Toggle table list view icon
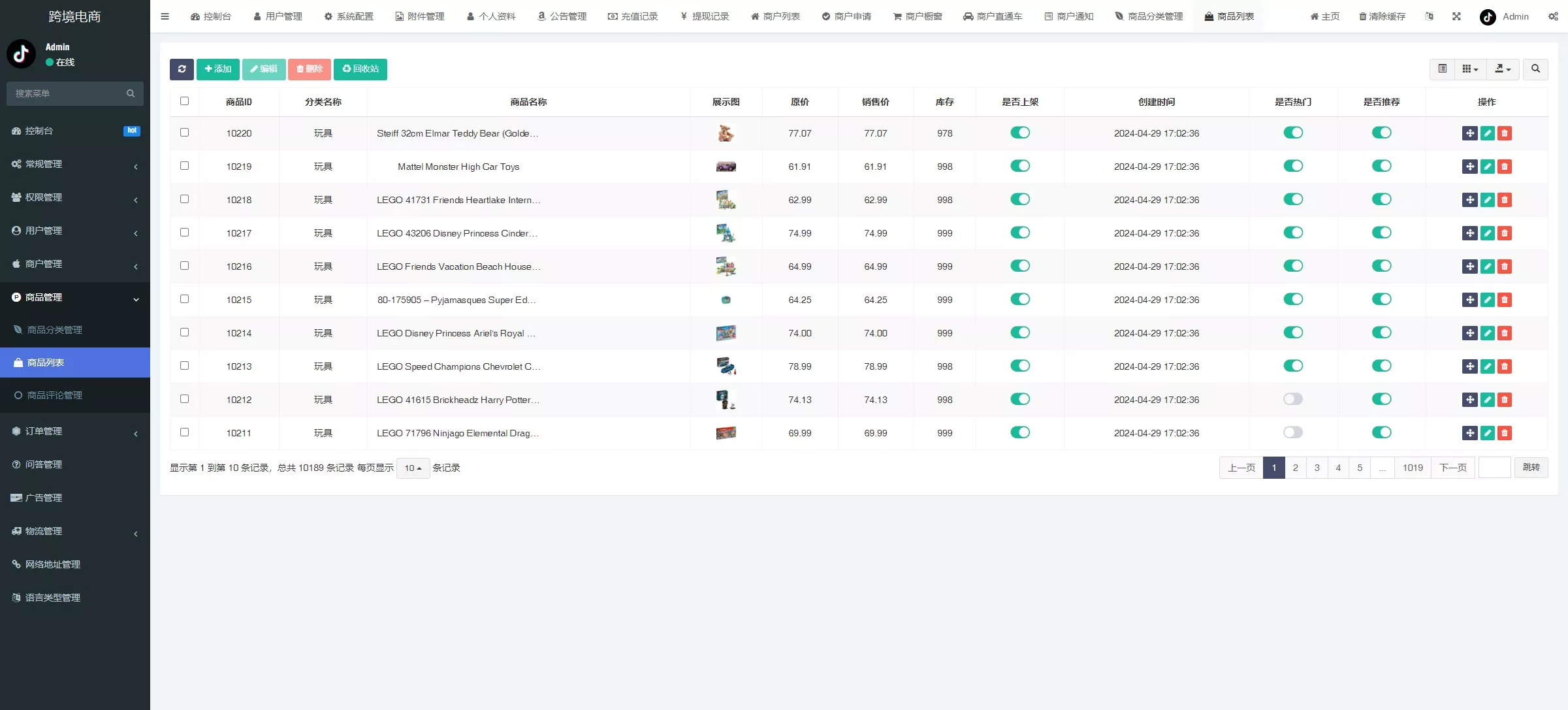Viewport: 1568px width, 710px height. pos(1442,69)
